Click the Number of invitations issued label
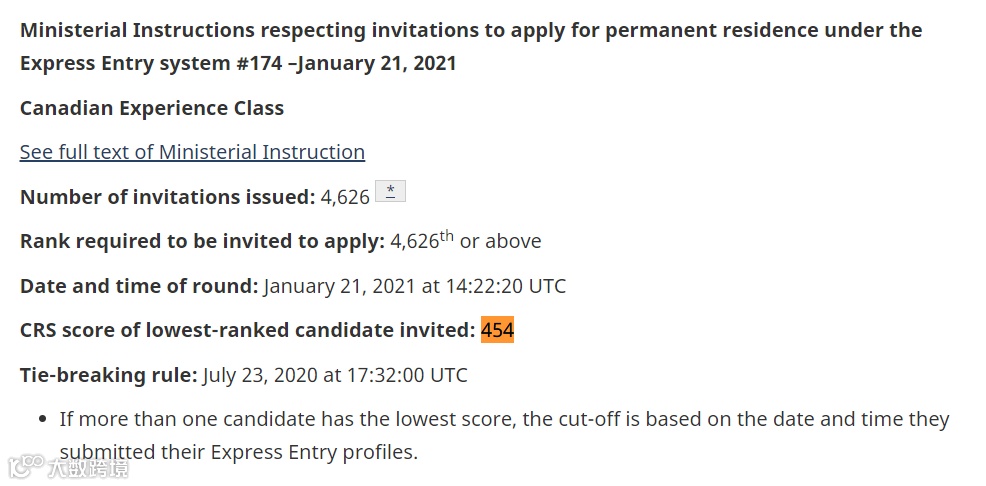Screen dimensions: 986x486 click(168, 197)
